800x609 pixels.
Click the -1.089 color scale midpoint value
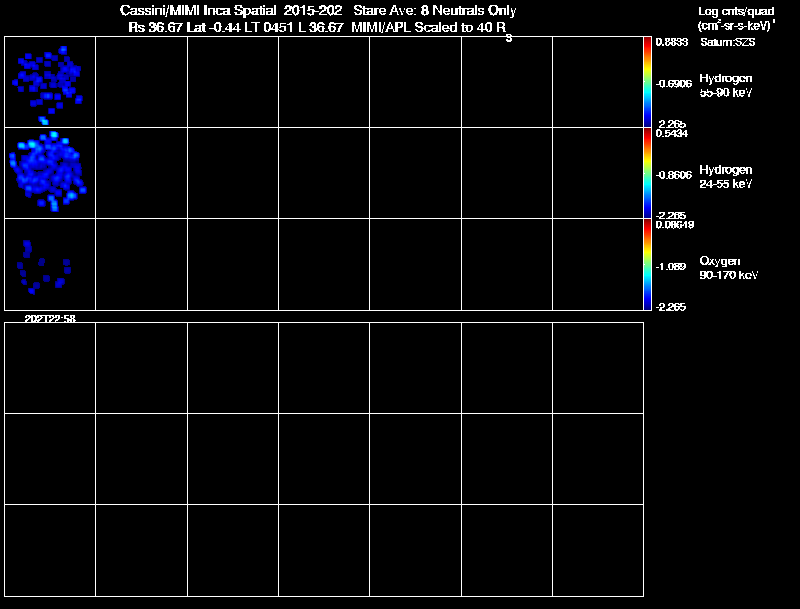670,266
